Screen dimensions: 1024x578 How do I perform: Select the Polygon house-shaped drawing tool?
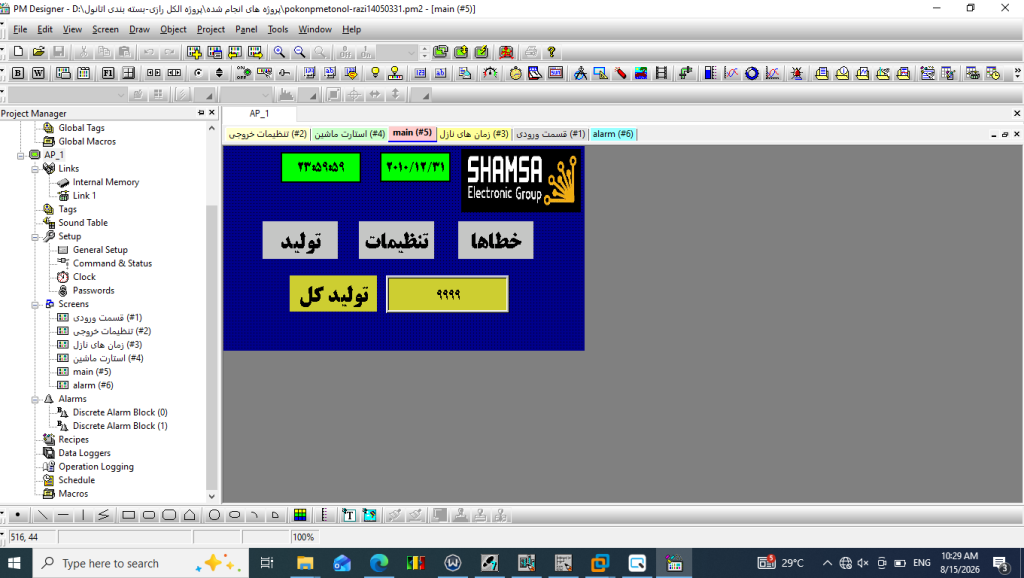(x=189, y=515)
